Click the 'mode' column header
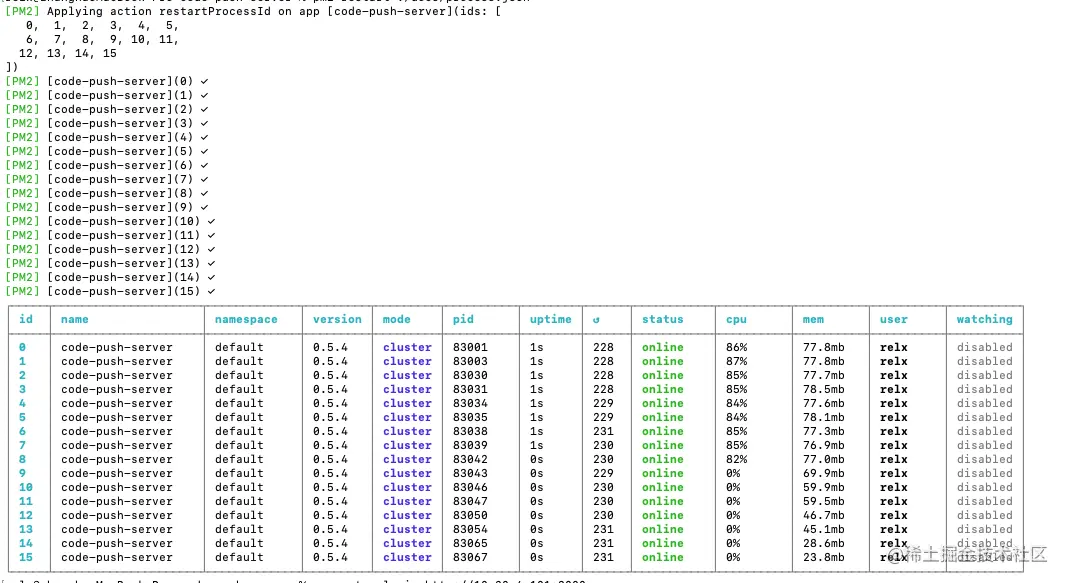The width and height of the screenshot is (1066, 583). [x=396, y=319]
